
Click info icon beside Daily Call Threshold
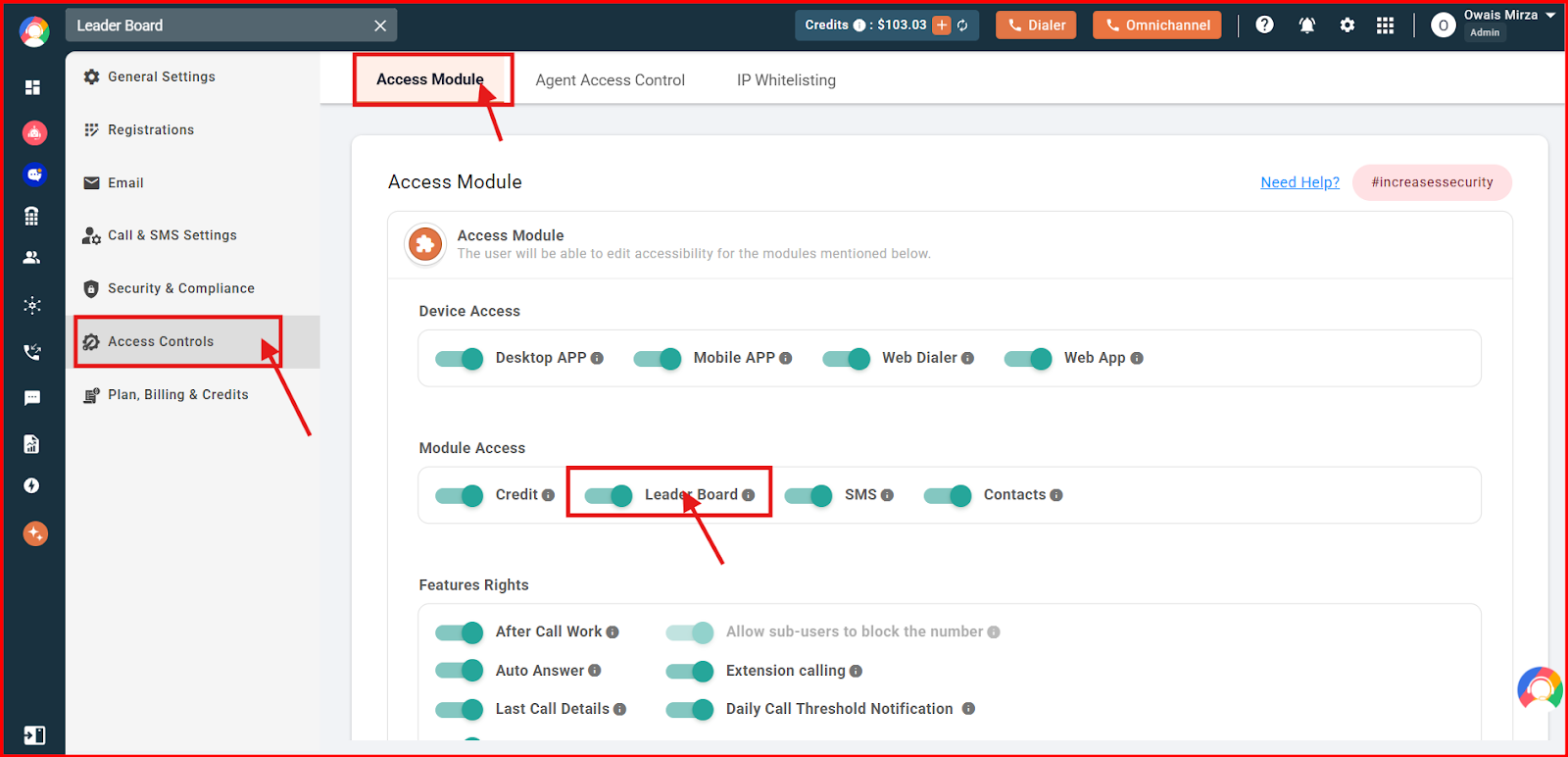[x=968, y=709]
